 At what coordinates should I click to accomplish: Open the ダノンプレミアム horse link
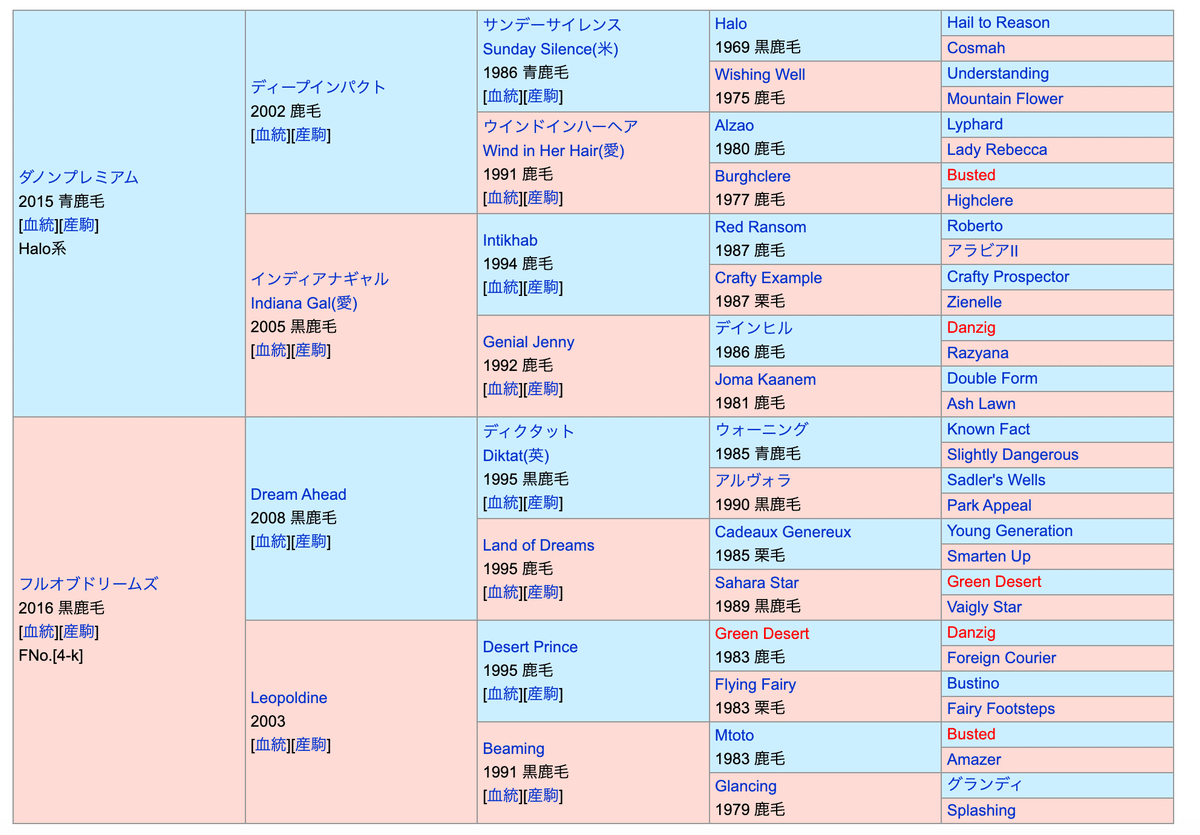coord(78,177)
